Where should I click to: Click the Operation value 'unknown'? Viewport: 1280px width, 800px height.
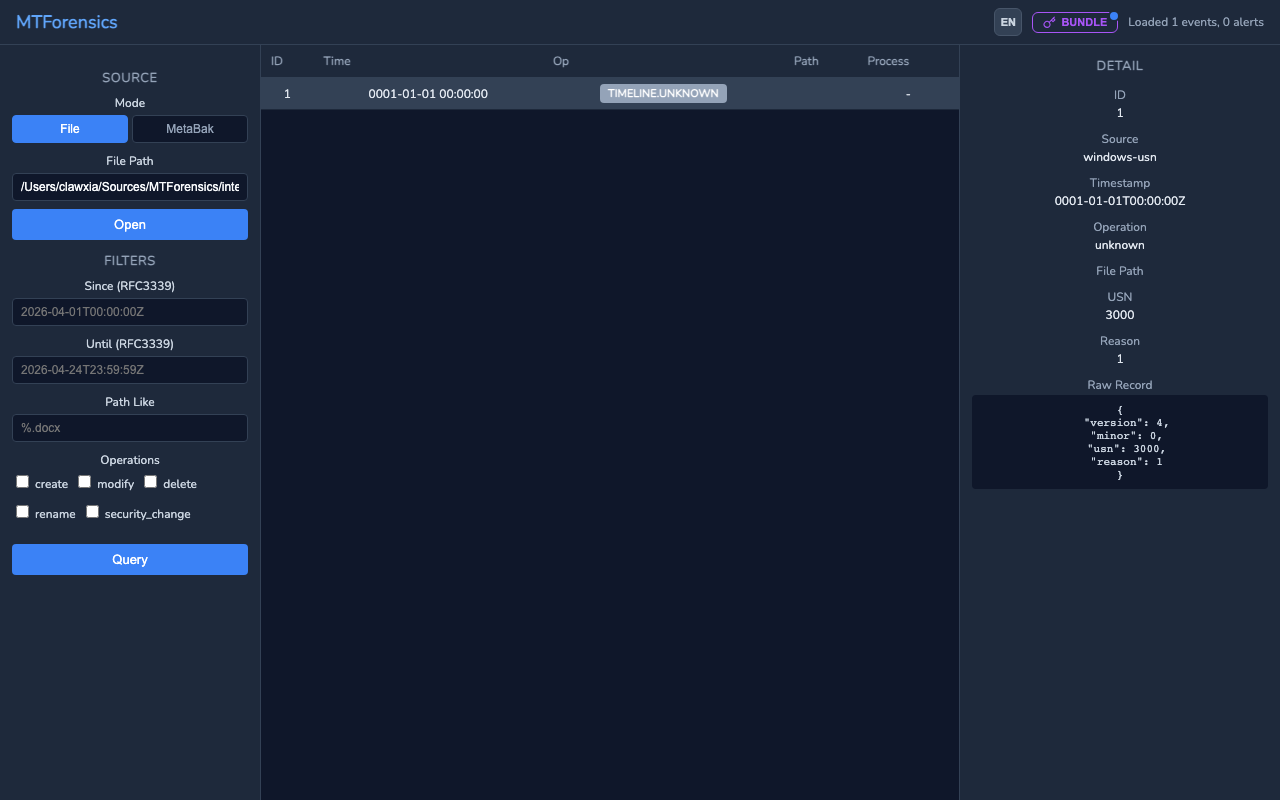pos(1120,245)
